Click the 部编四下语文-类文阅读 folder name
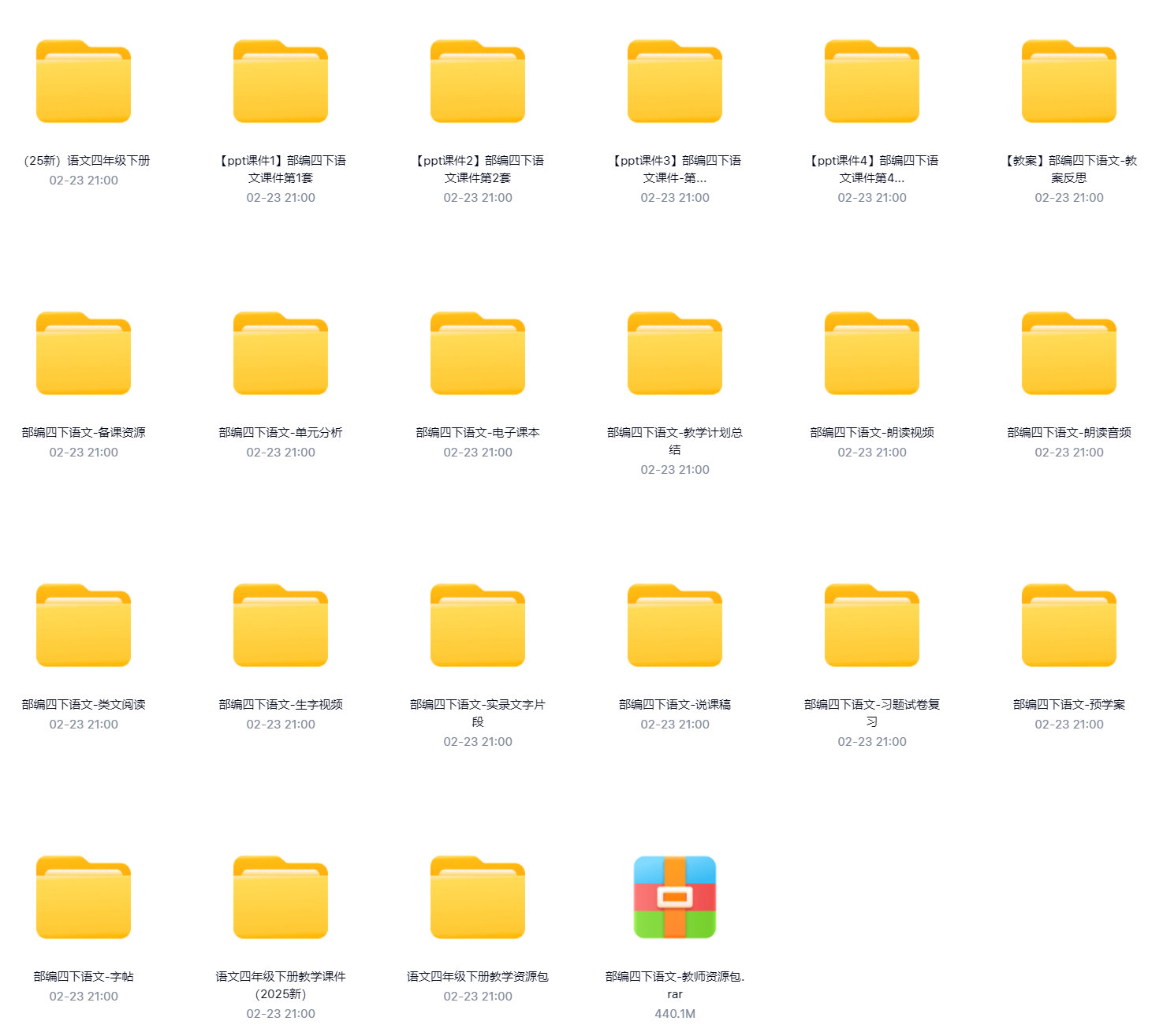This screenshot has height=1036, width=1163. point(84,704)
